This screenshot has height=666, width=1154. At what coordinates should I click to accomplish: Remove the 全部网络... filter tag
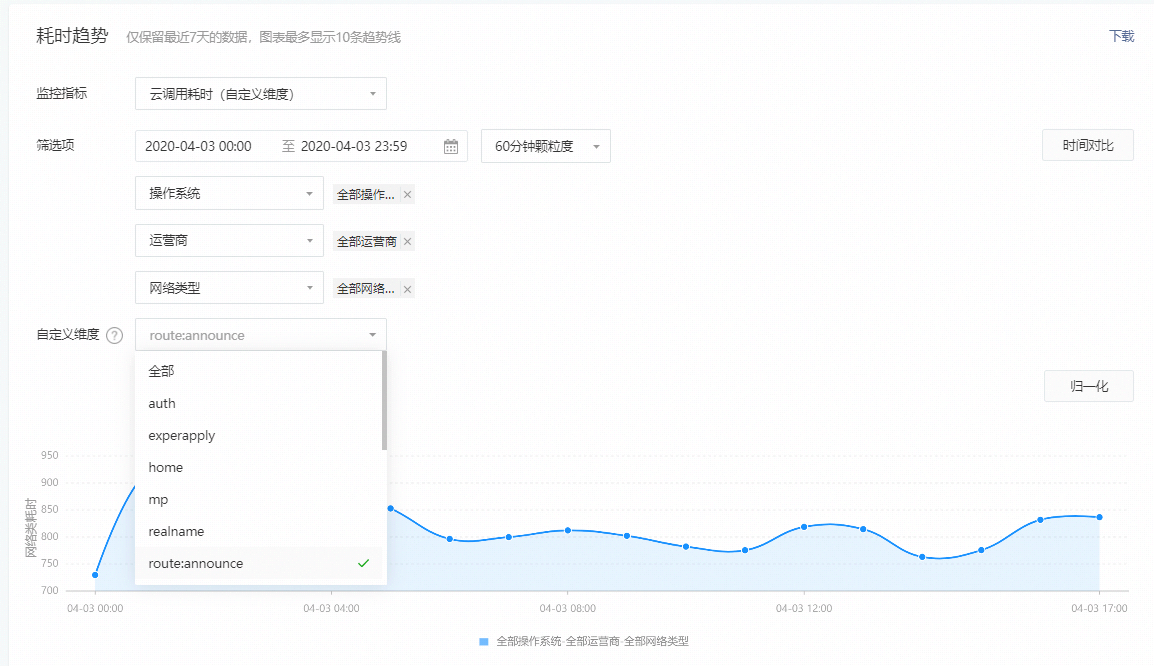pos(407,289)
